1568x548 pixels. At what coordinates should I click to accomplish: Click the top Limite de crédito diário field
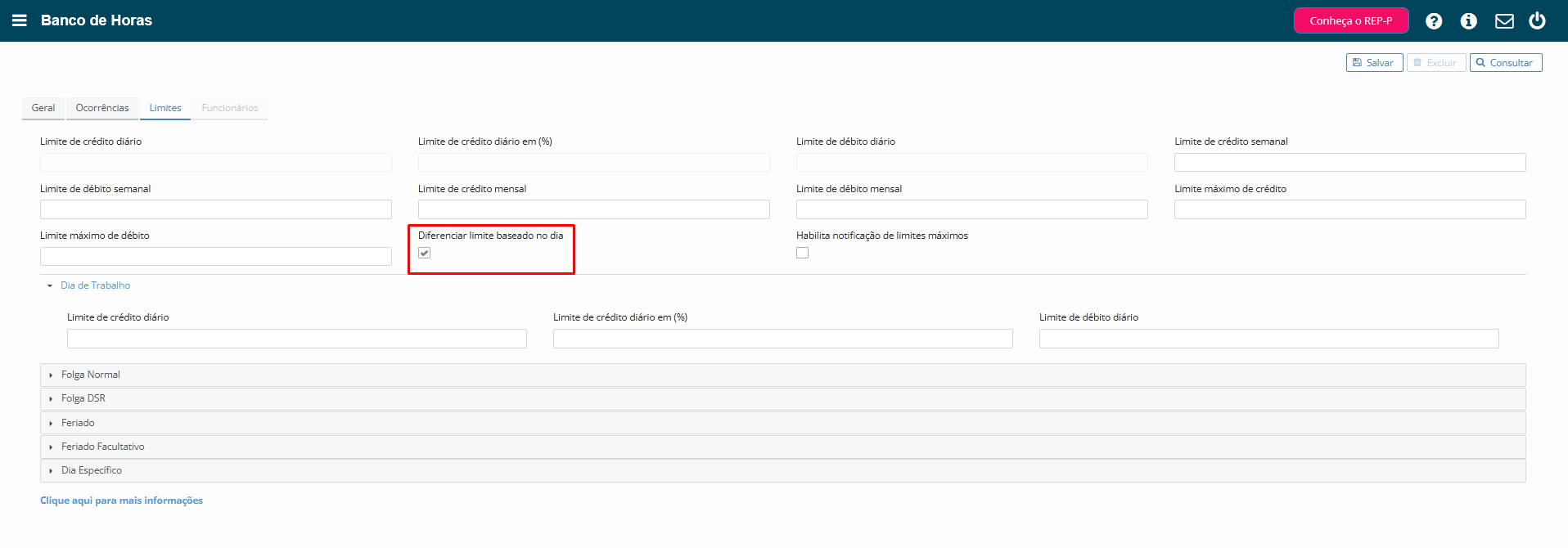[x=216, y=162]
